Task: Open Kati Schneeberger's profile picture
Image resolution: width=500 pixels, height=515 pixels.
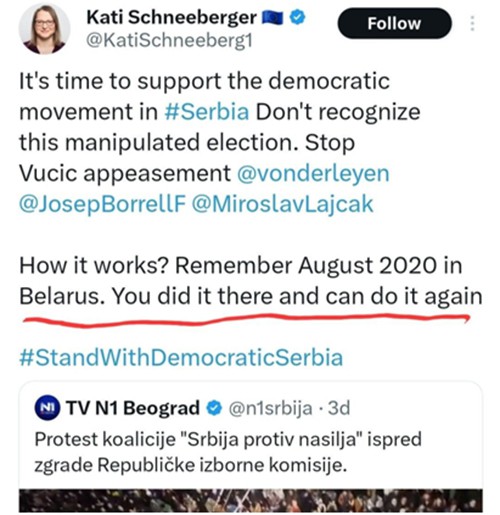Action: (x=44, y=29)
